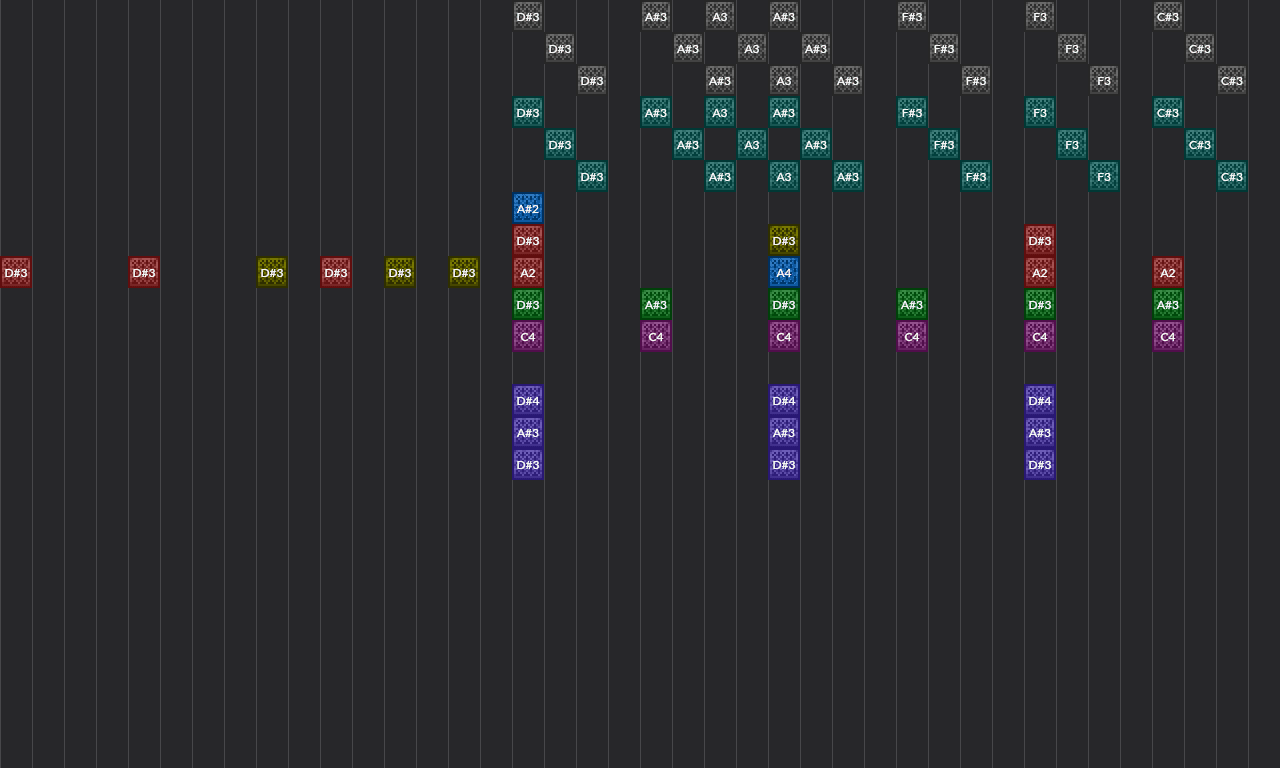The width and height of the screenshot is (1280, 768).
Task: Select teal F3 in highest teal row
Action: click(1040, 112)
